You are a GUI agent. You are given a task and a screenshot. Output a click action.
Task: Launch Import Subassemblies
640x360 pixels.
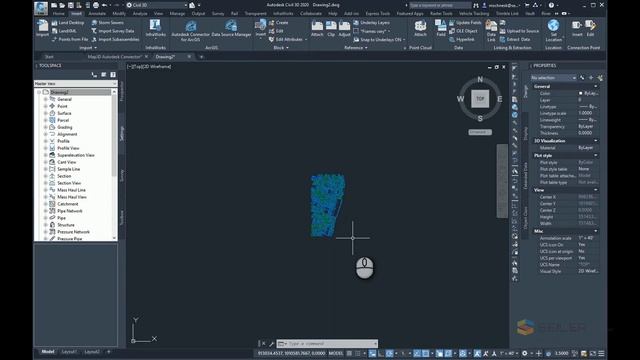point(116,40)
